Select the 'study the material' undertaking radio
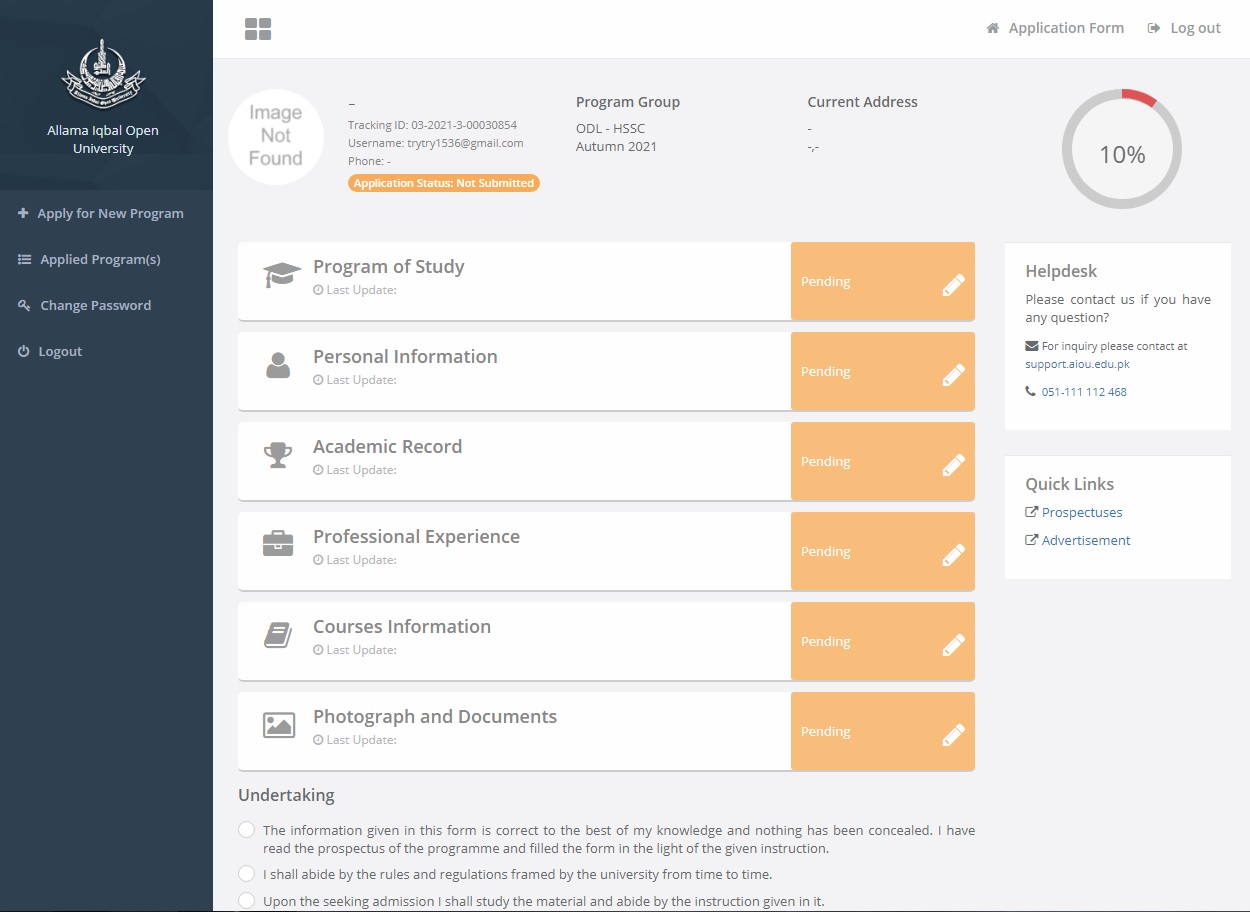The width and height of the screenshot is (1250, 912). (x=247, y=901)
